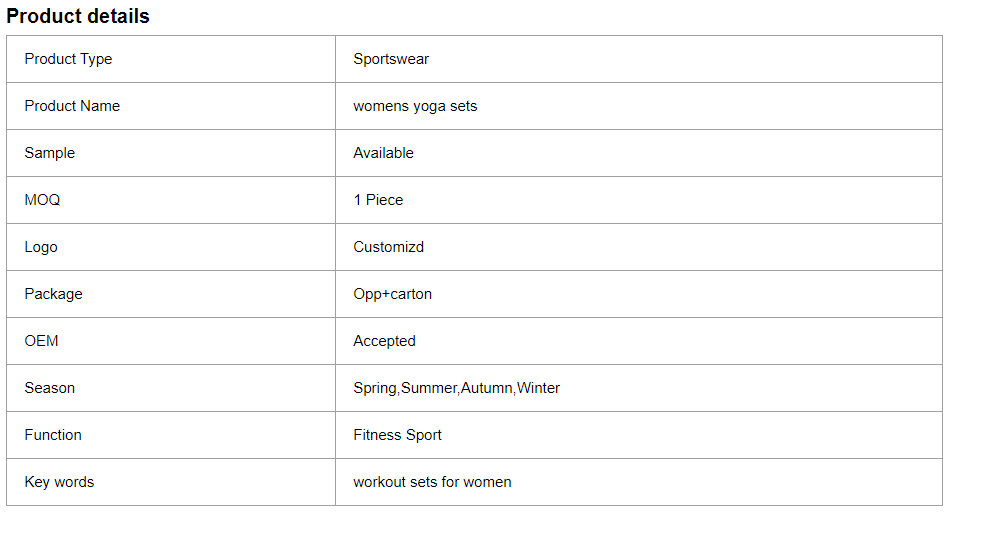Select the Logo label cell
The height and width of the screenshot is (538, 987).
click(x=171, y=247)
